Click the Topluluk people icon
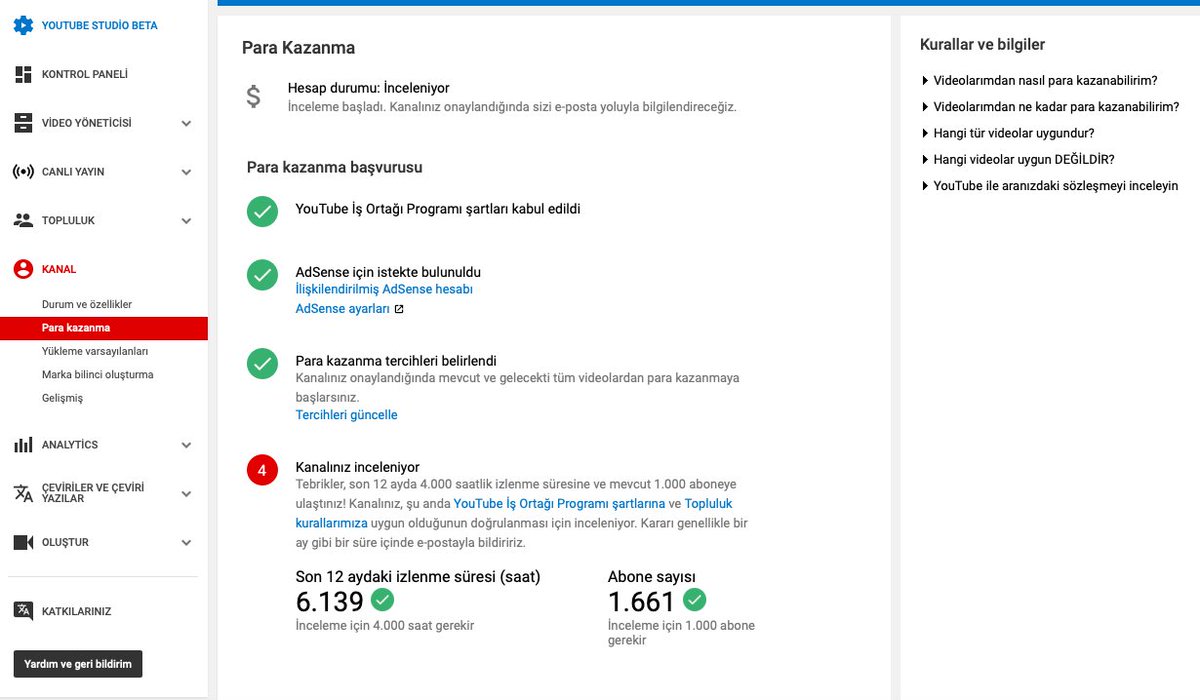This screenshot has height=700, width=1200. pos(23,220)
